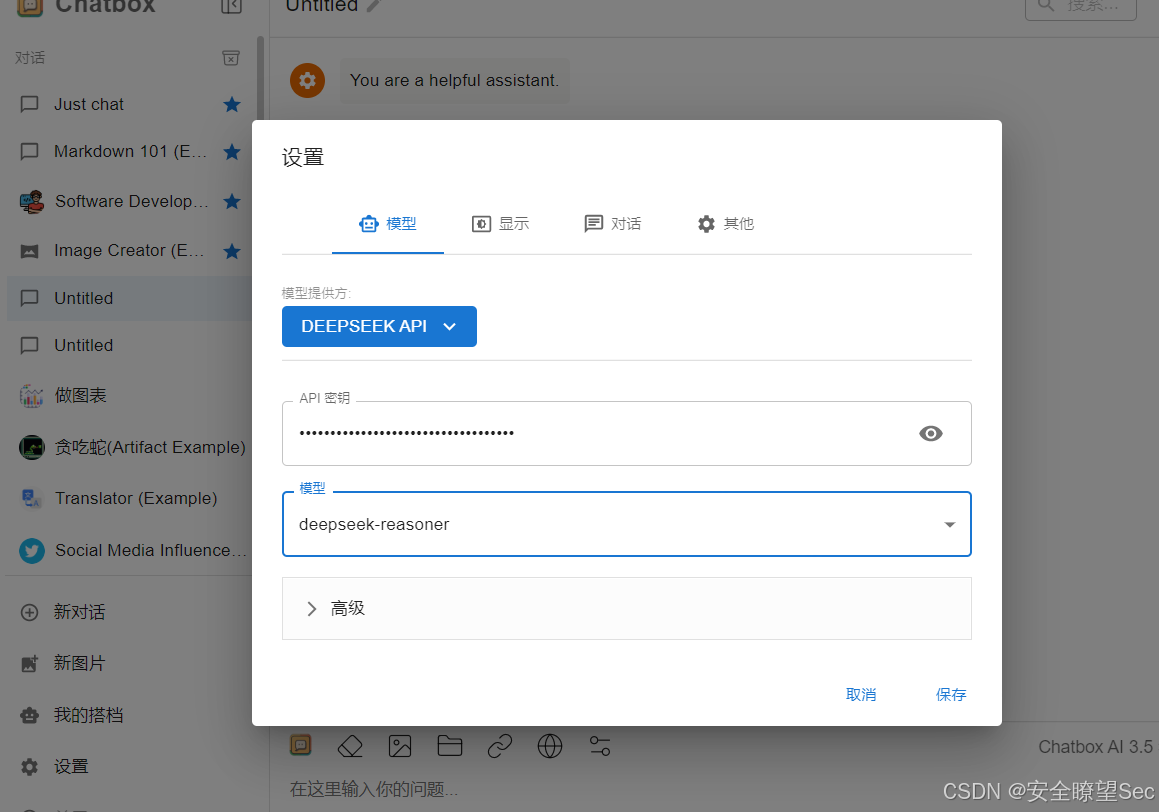Screen dimensions: 1159x812
Task: Click the attach link icon
Action: 500,746
